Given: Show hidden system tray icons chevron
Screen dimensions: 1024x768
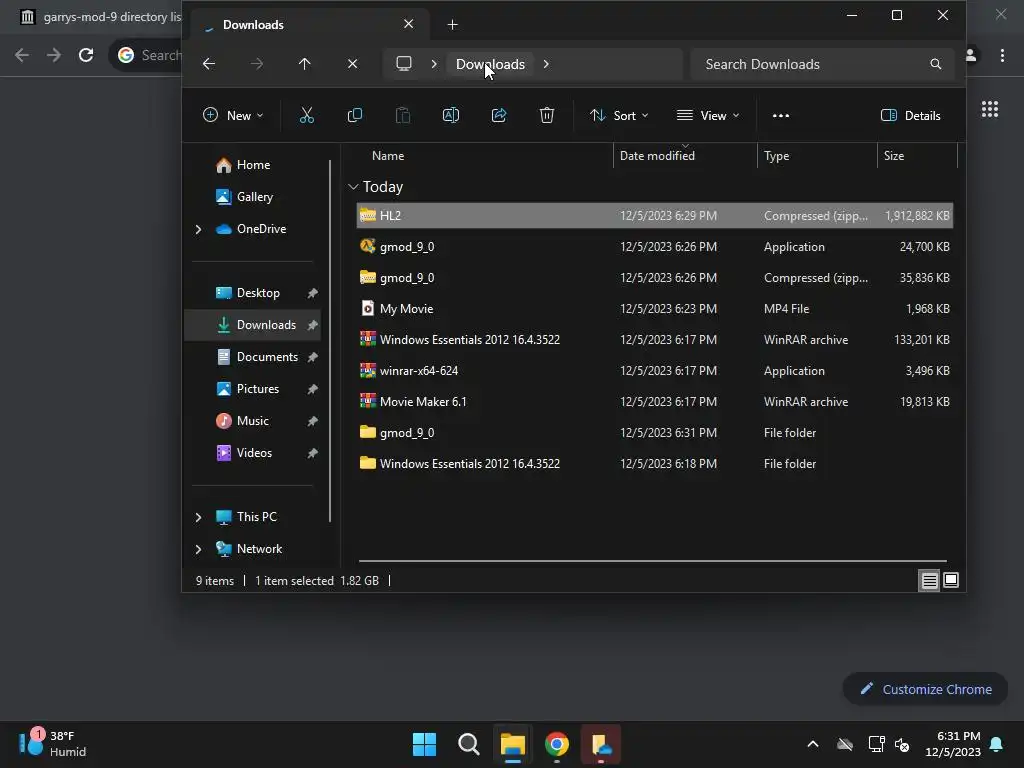Looking at the screenshot, I should coord(813,744).
